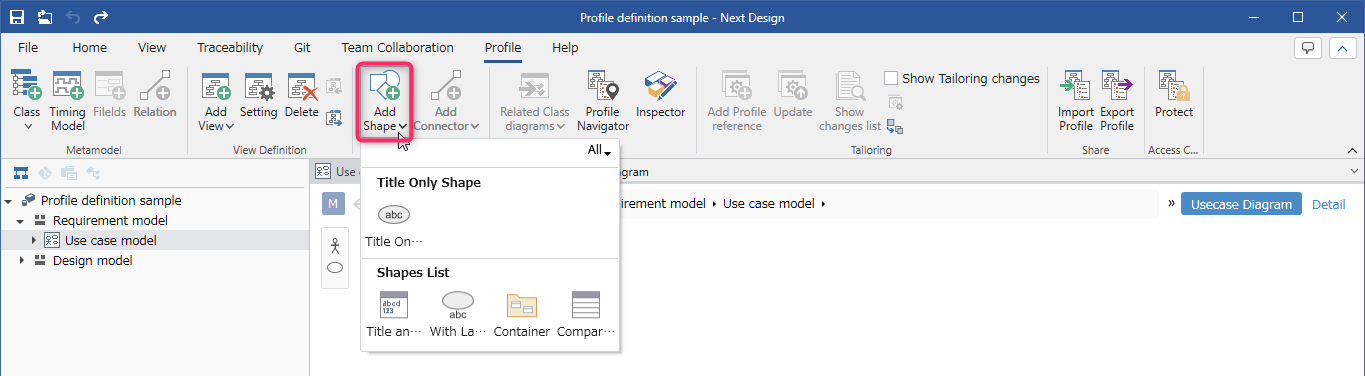The height and width of the screenshot is (376, 1365).
Task: Enable Show Tailoring changes checkbox
Action: point(891,78)
